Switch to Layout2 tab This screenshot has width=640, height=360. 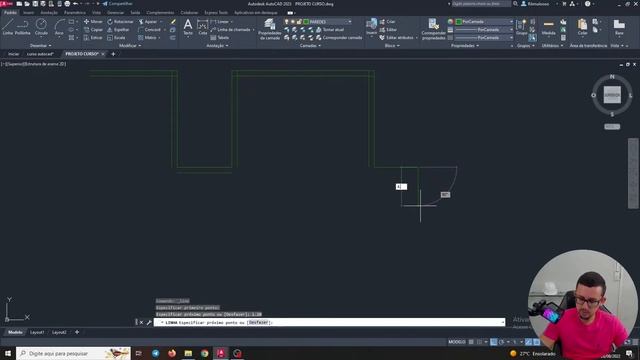pos(59,332)
